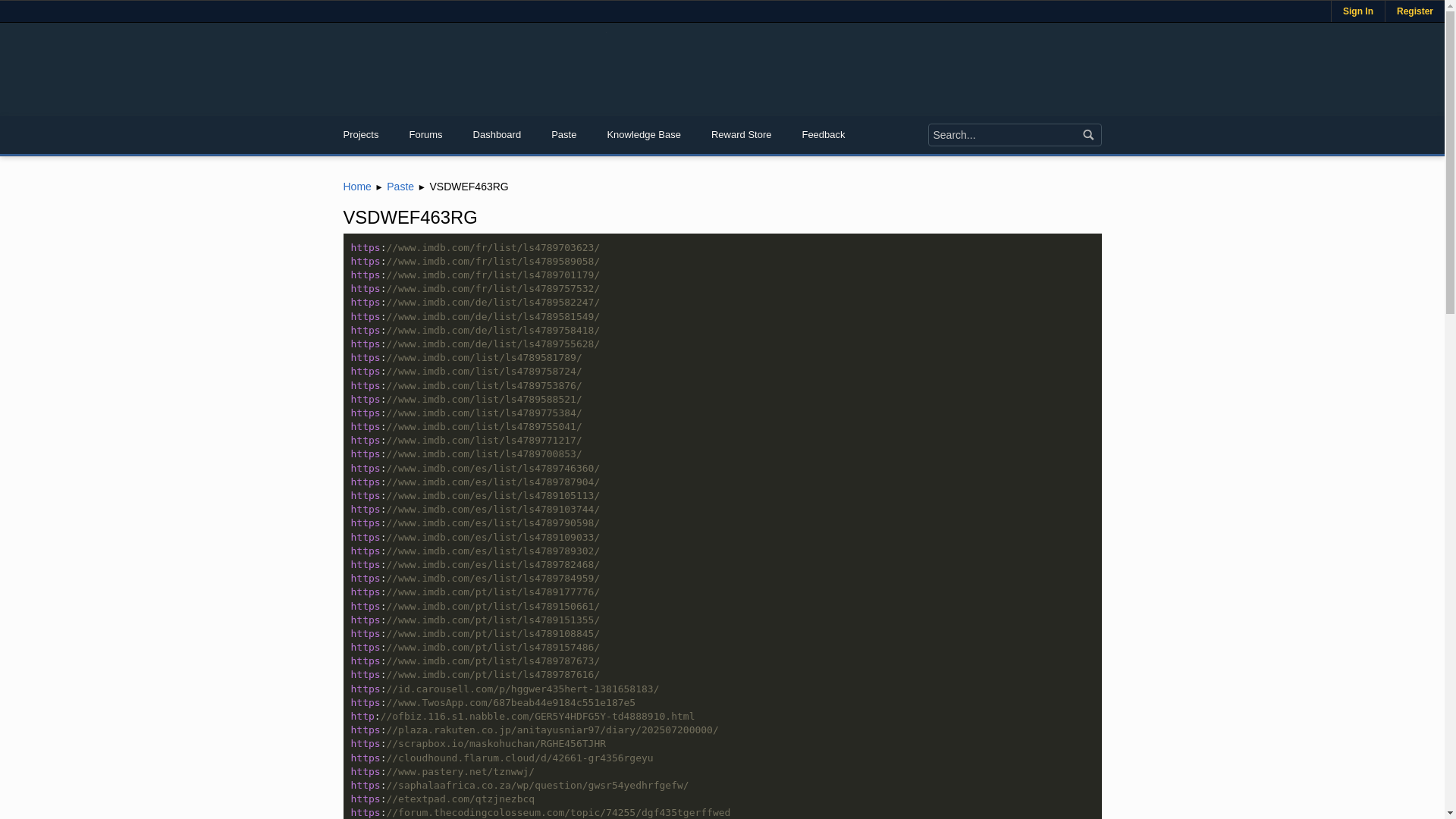The width and height of the screenshot is (1456, 819).
Task: Select the cloudhound.flarum.cloud URL line
Action: 501,758
